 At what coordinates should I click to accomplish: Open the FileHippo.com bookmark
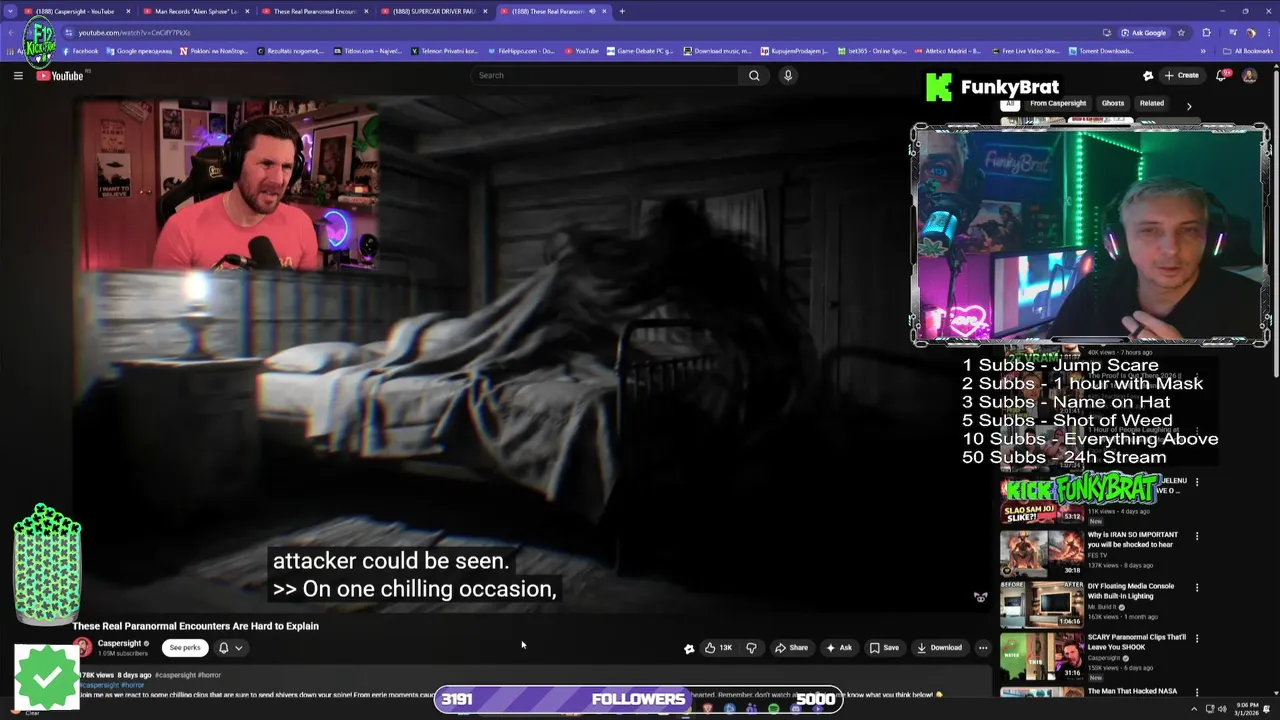point(521,51)
